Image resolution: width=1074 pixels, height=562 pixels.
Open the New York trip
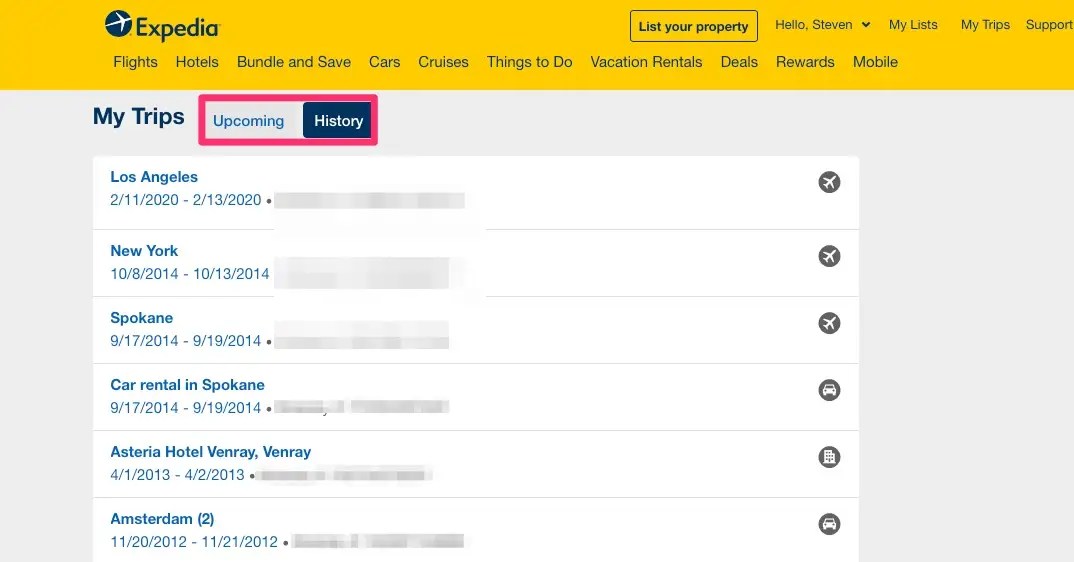pyautogui.click(x=144, y=251)
